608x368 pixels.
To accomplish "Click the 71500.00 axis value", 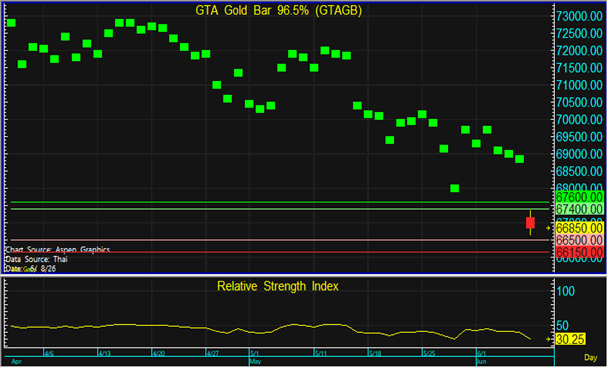I will [x=579, y=68].
